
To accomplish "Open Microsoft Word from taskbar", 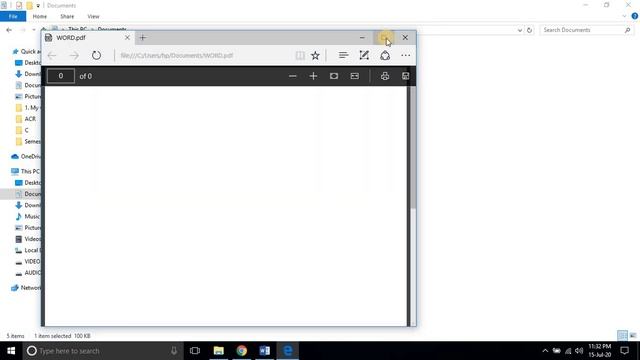I will click(264, 351).
